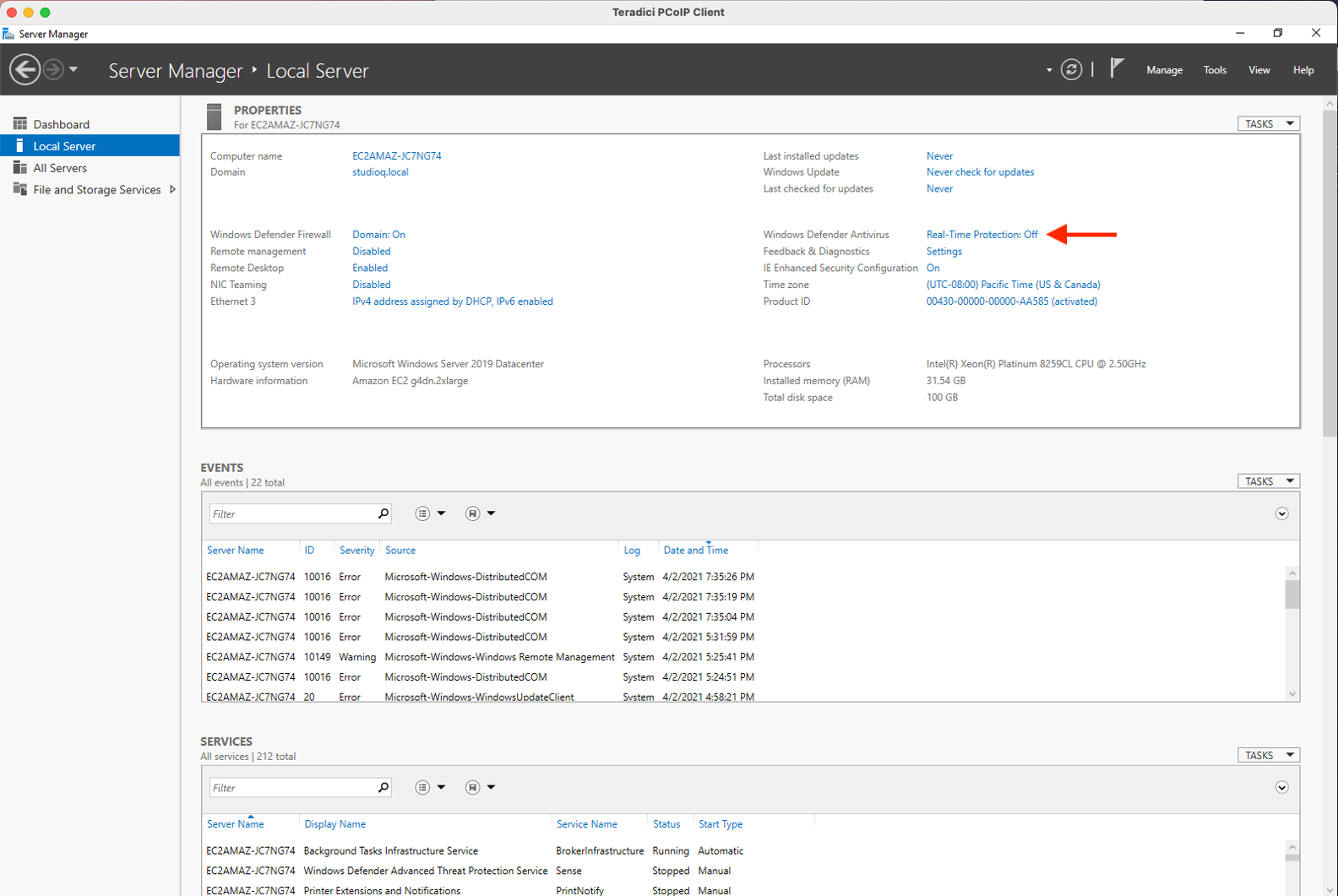Select Dashboard in the sidebar
Screen dimensions: 1338x896
(x=90, y=124)
